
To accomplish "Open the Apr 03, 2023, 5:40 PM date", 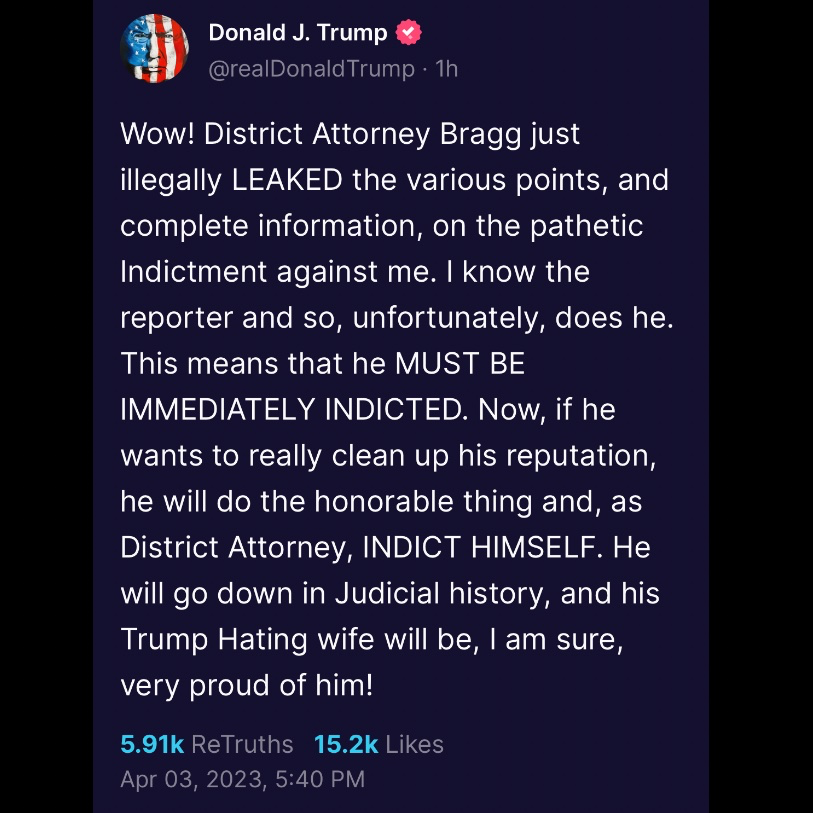I will (243, 779).
